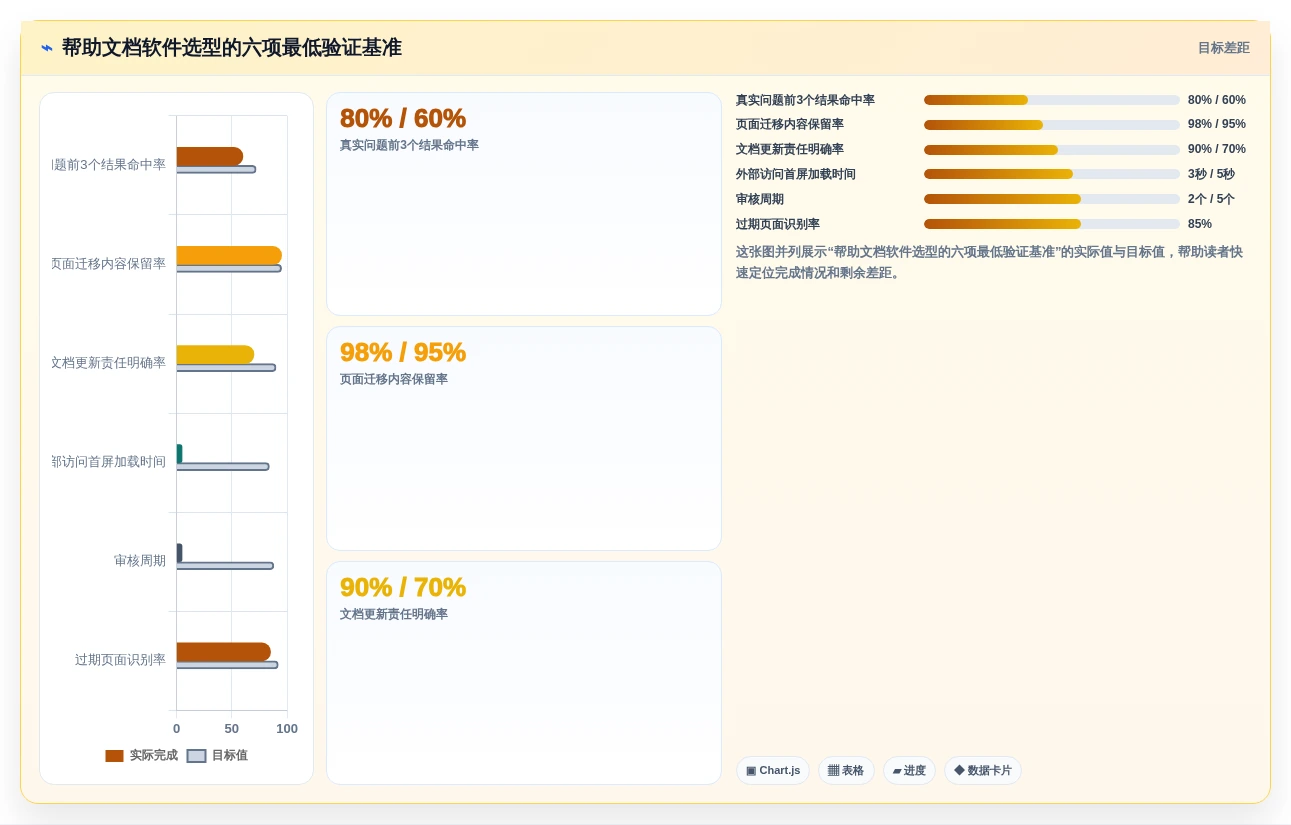This screenshot has width=1291, height=825.
Task: Click the chart's first bar for 结果命中率
Action: tap(210, 156)
